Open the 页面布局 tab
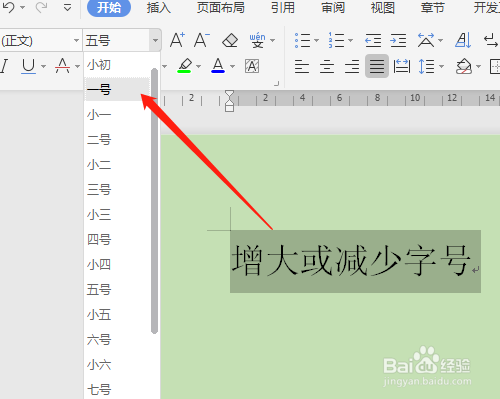Viewport: 500px width, 399px height. [x=221, y=7]
